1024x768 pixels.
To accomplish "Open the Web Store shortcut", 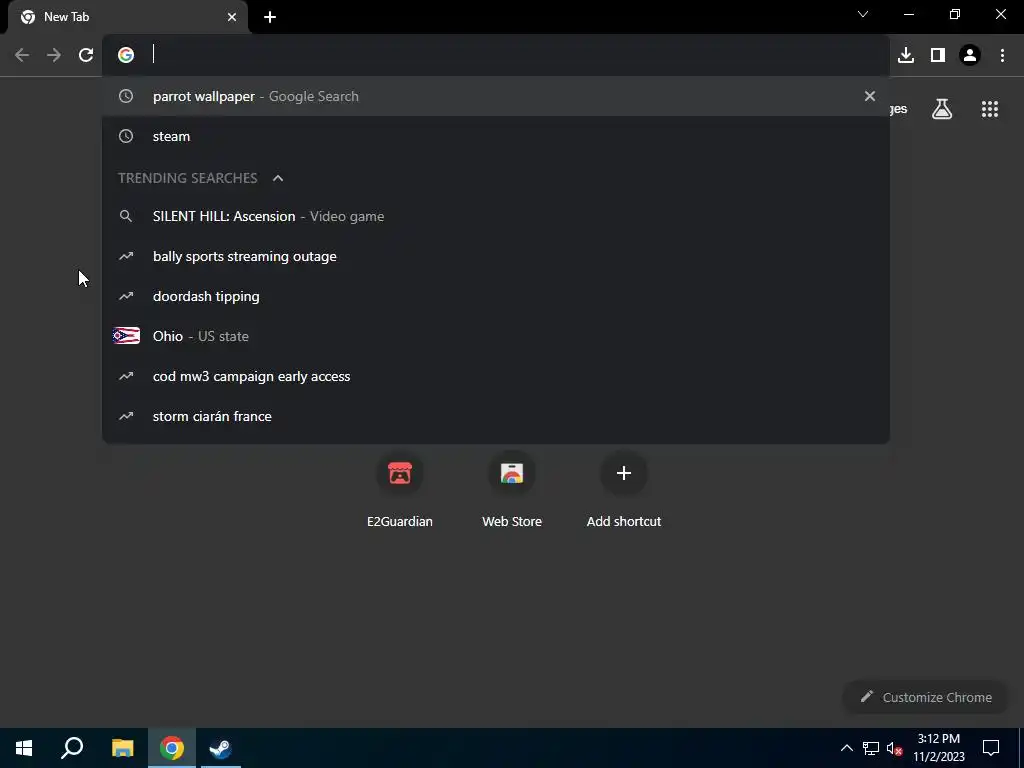I will [512, 490].
